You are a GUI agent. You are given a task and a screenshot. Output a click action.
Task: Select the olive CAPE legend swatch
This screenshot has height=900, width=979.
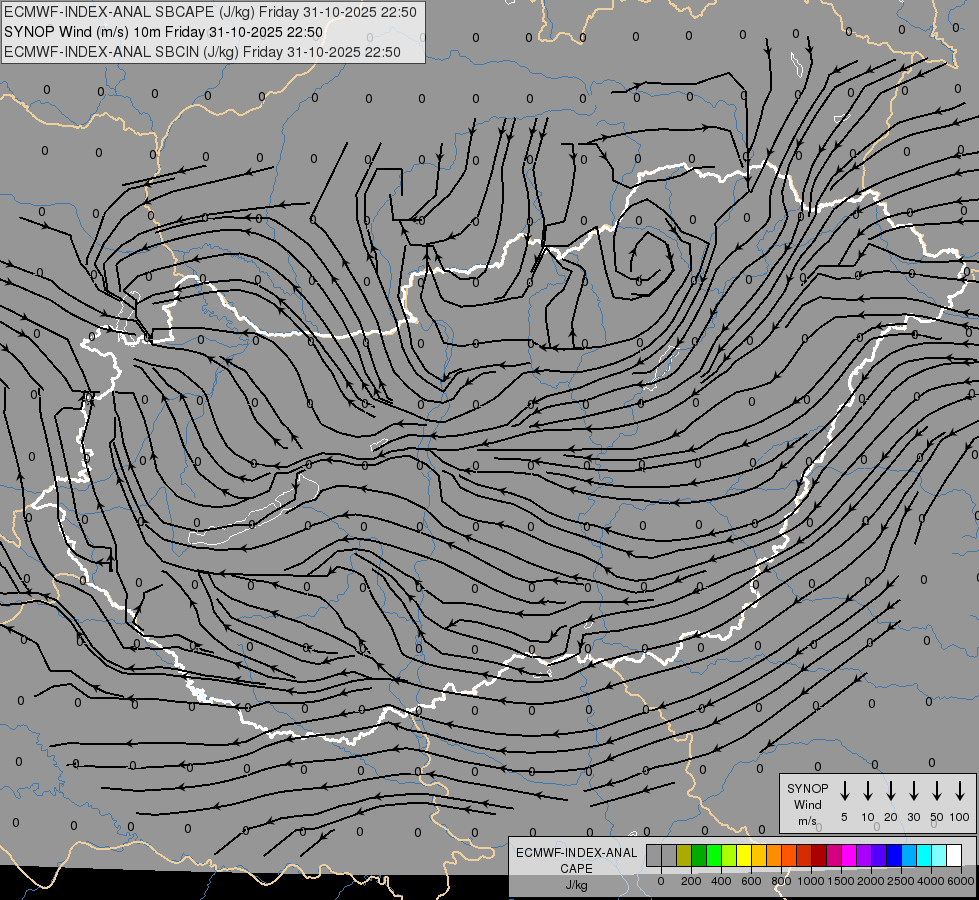pyautogui.click(x=684, y=855)
